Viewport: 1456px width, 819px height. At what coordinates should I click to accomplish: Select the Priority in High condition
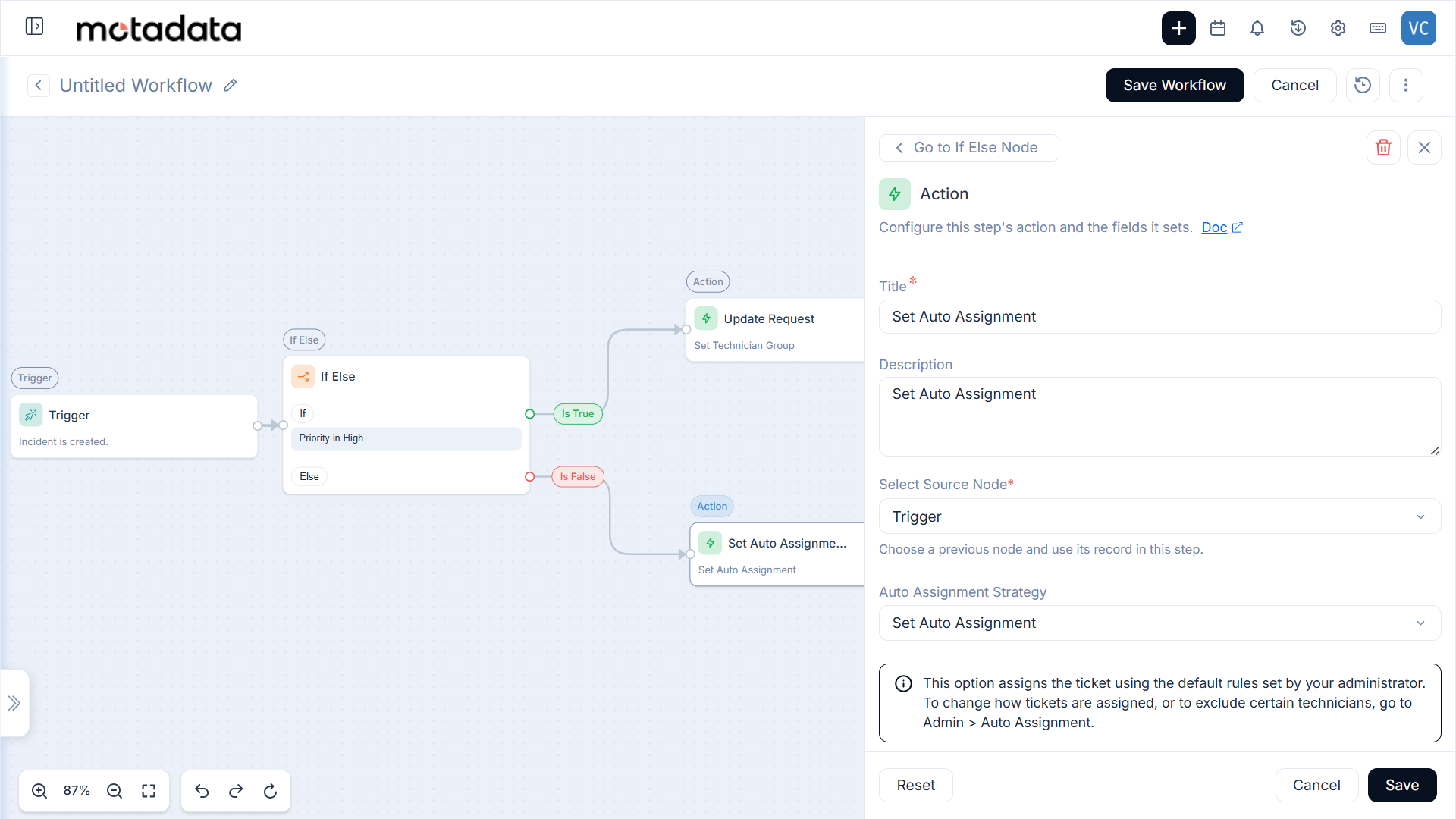(406, 438)
